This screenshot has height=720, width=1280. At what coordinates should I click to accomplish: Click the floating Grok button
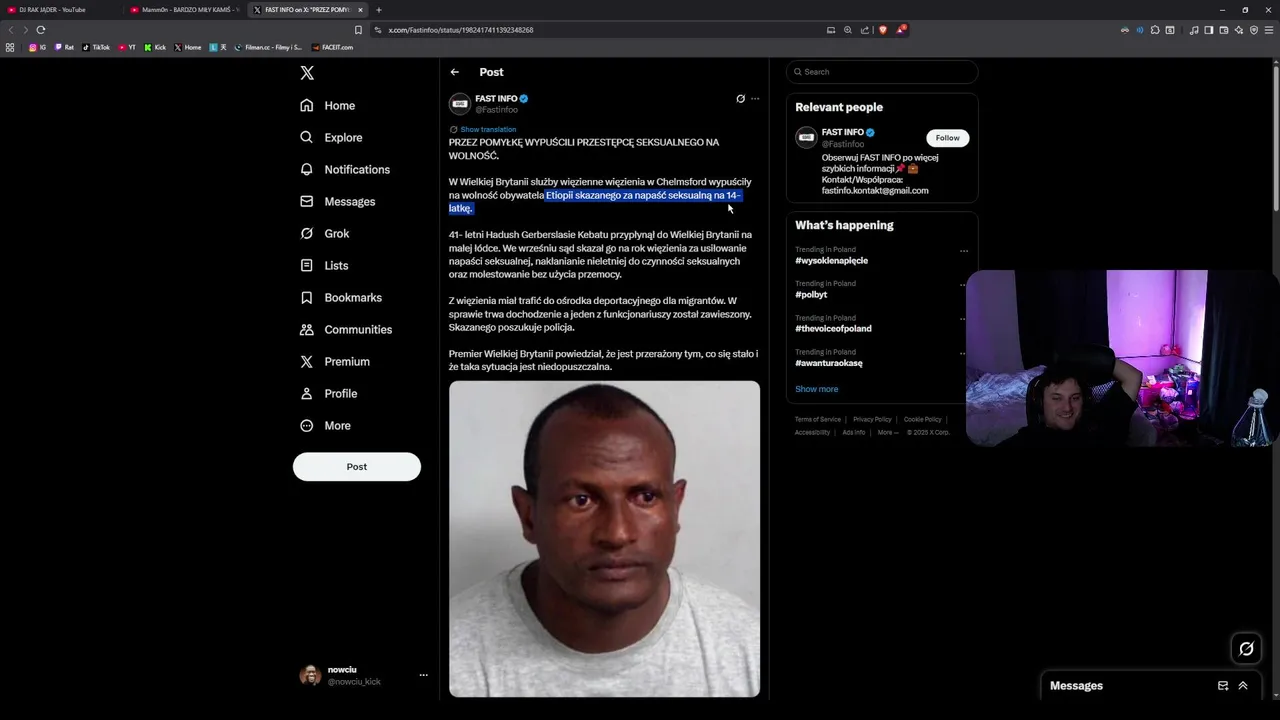(1246, 649)
